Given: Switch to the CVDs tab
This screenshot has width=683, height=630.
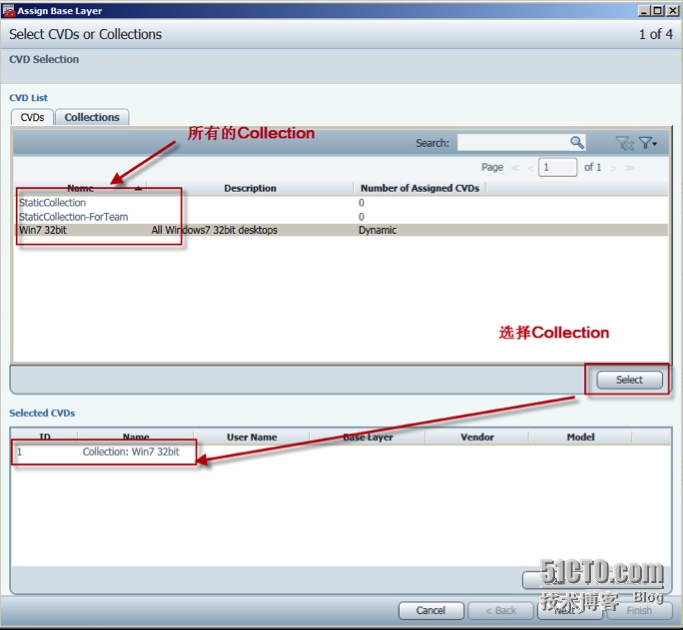Looking at the screenshot, I should 32,117.
